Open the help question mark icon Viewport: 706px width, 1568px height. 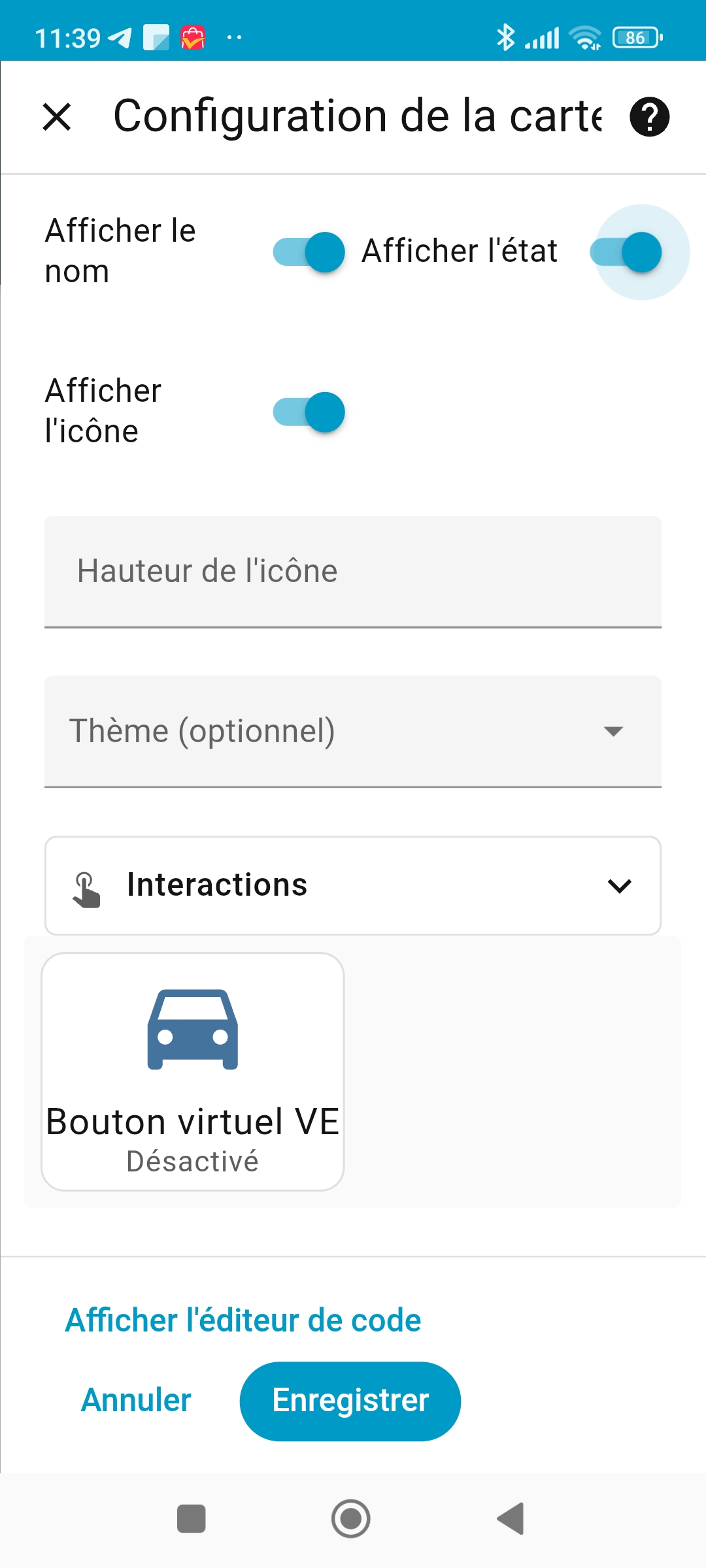(x=649, y=118)
